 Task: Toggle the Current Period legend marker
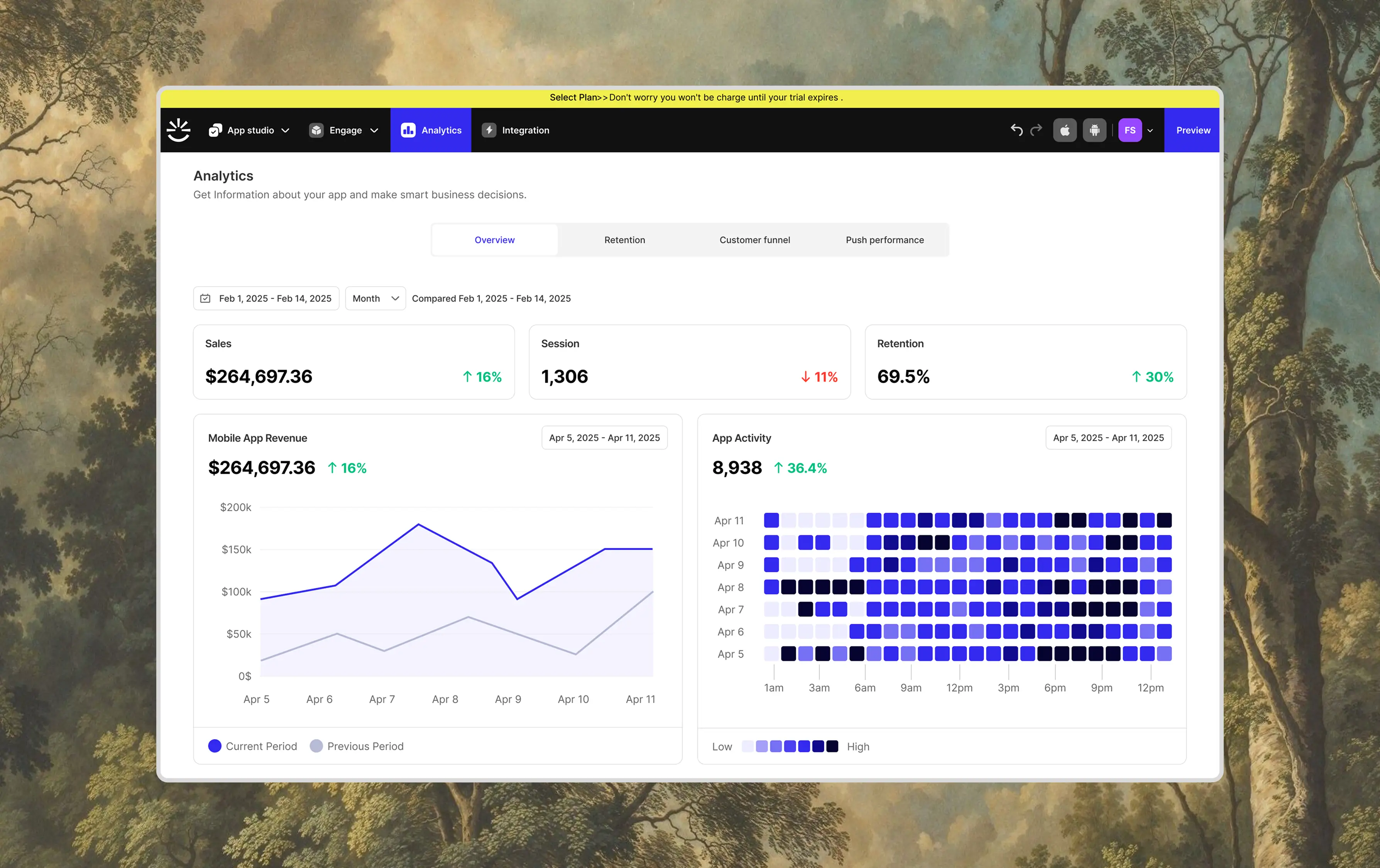(x=215, y=746)
